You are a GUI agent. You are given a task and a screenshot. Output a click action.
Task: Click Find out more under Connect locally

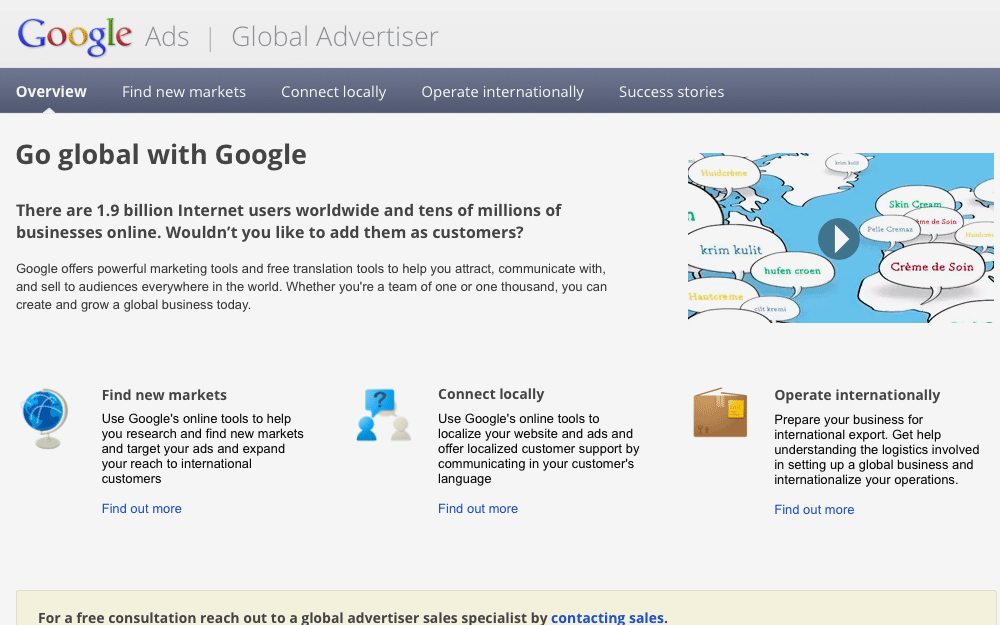tap(478, 508)
